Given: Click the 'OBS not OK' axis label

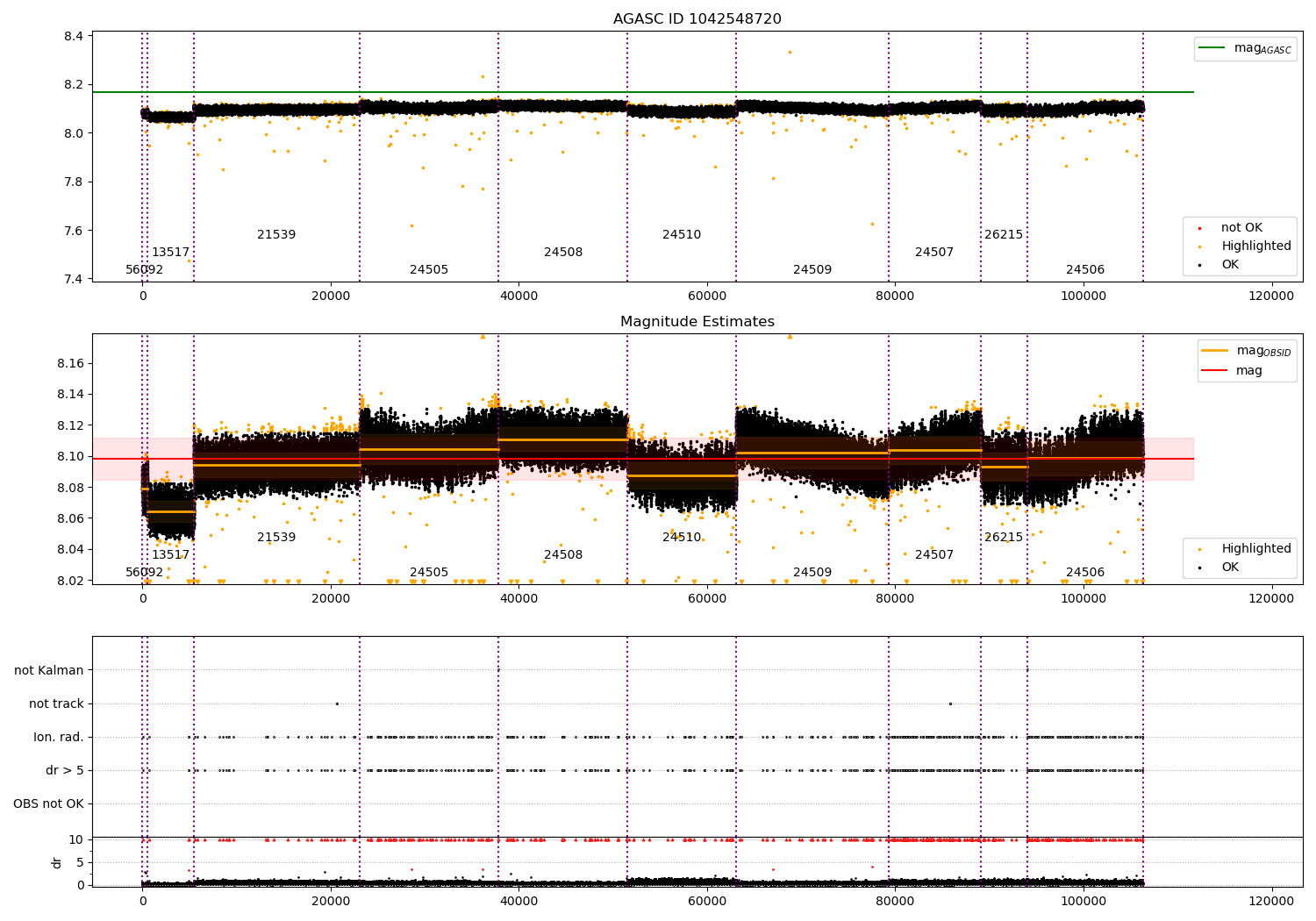Looking at the screenshot, I should [49, 804].
